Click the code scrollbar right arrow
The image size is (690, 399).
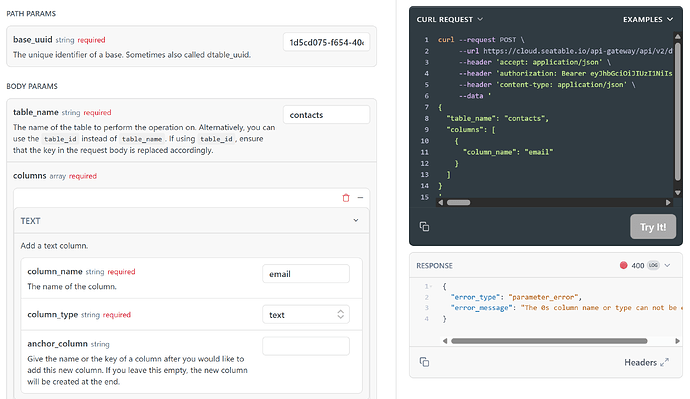668,203
